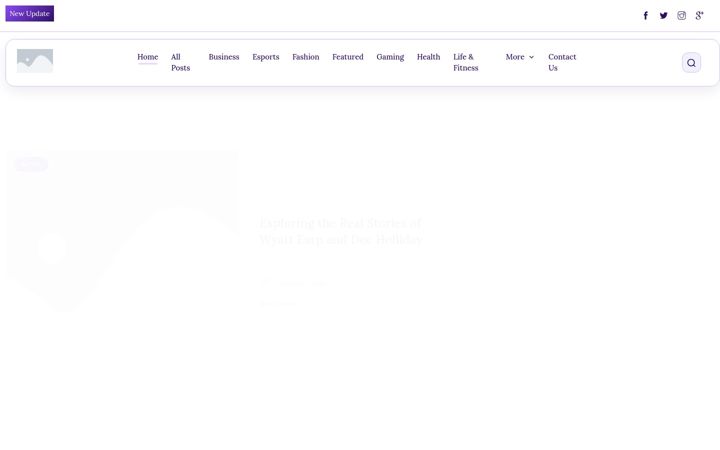Open the Business category
Viewport: 720px width, 450px height.
[x=224, y=57]
